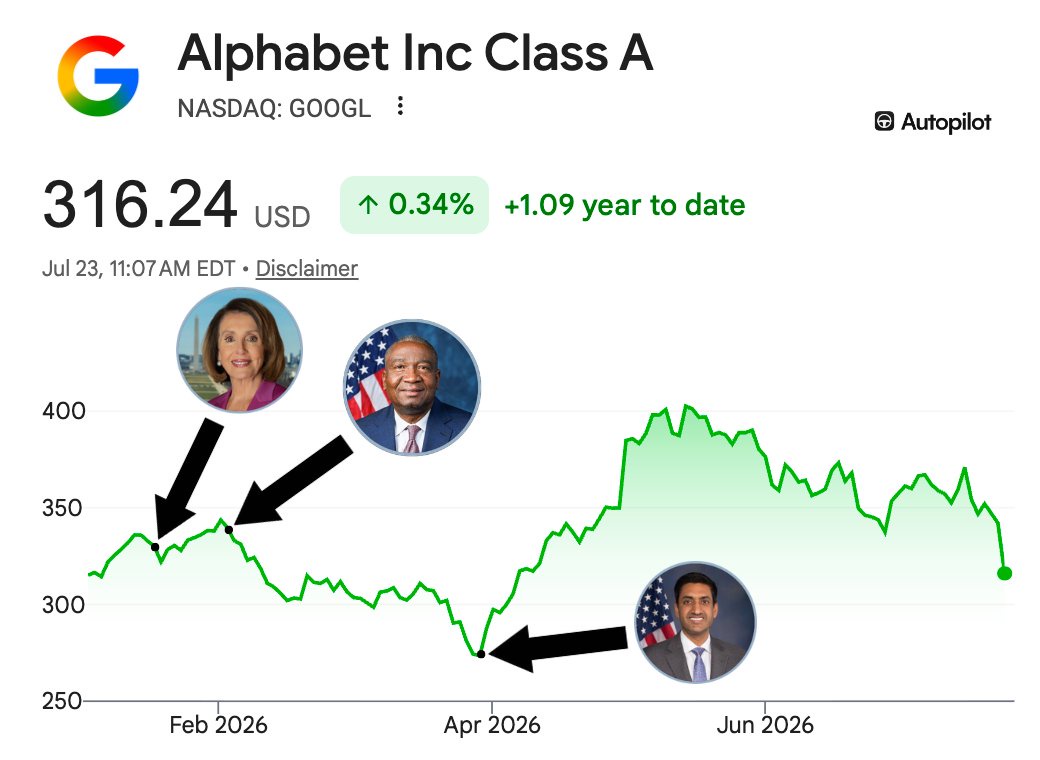Click the black marker dot near February peak
This screenshot has width=1040, height=760.
coord(229,530)
